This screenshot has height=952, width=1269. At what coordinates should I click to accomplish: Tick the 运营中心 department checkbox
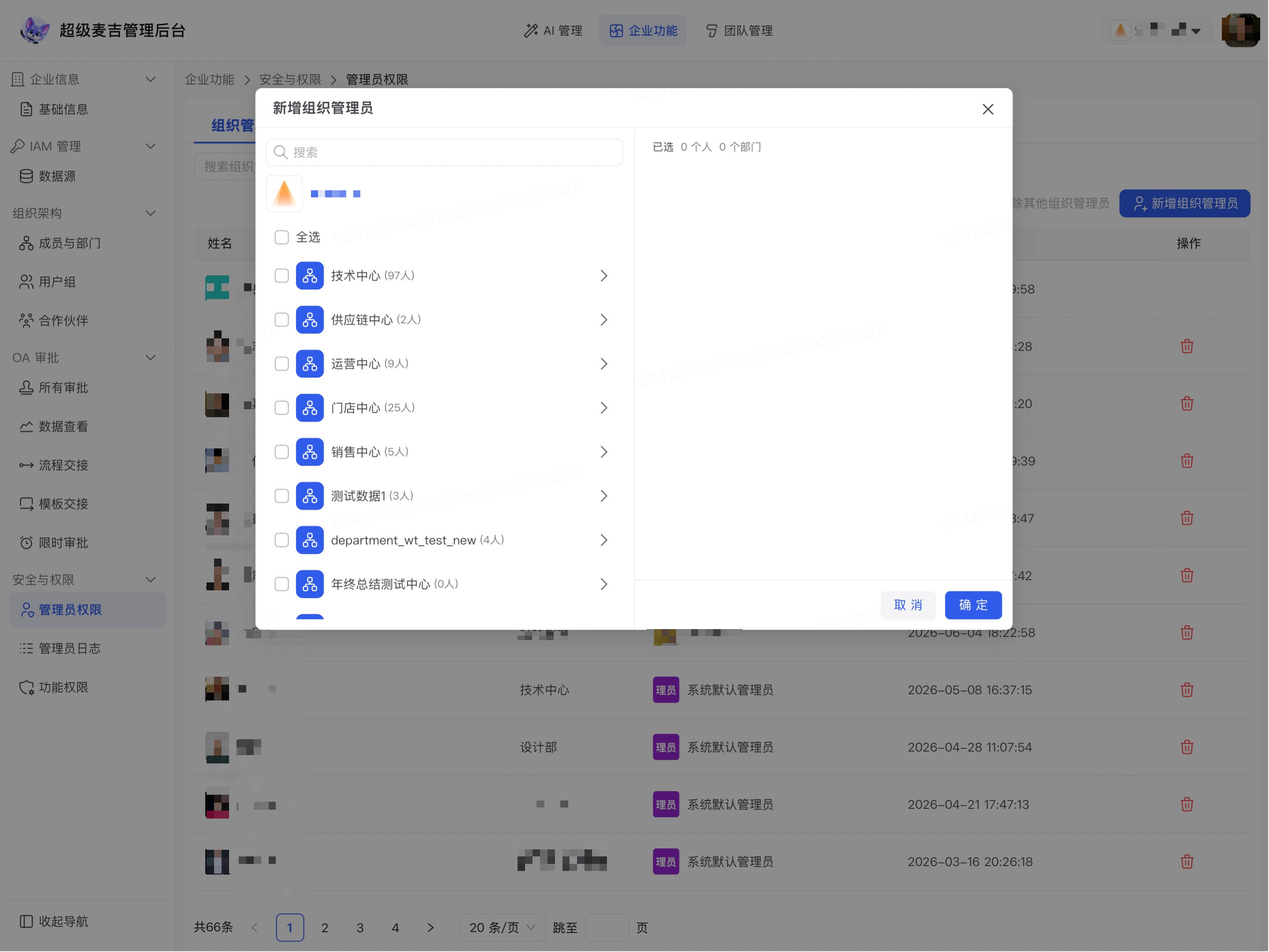[281, 364]
